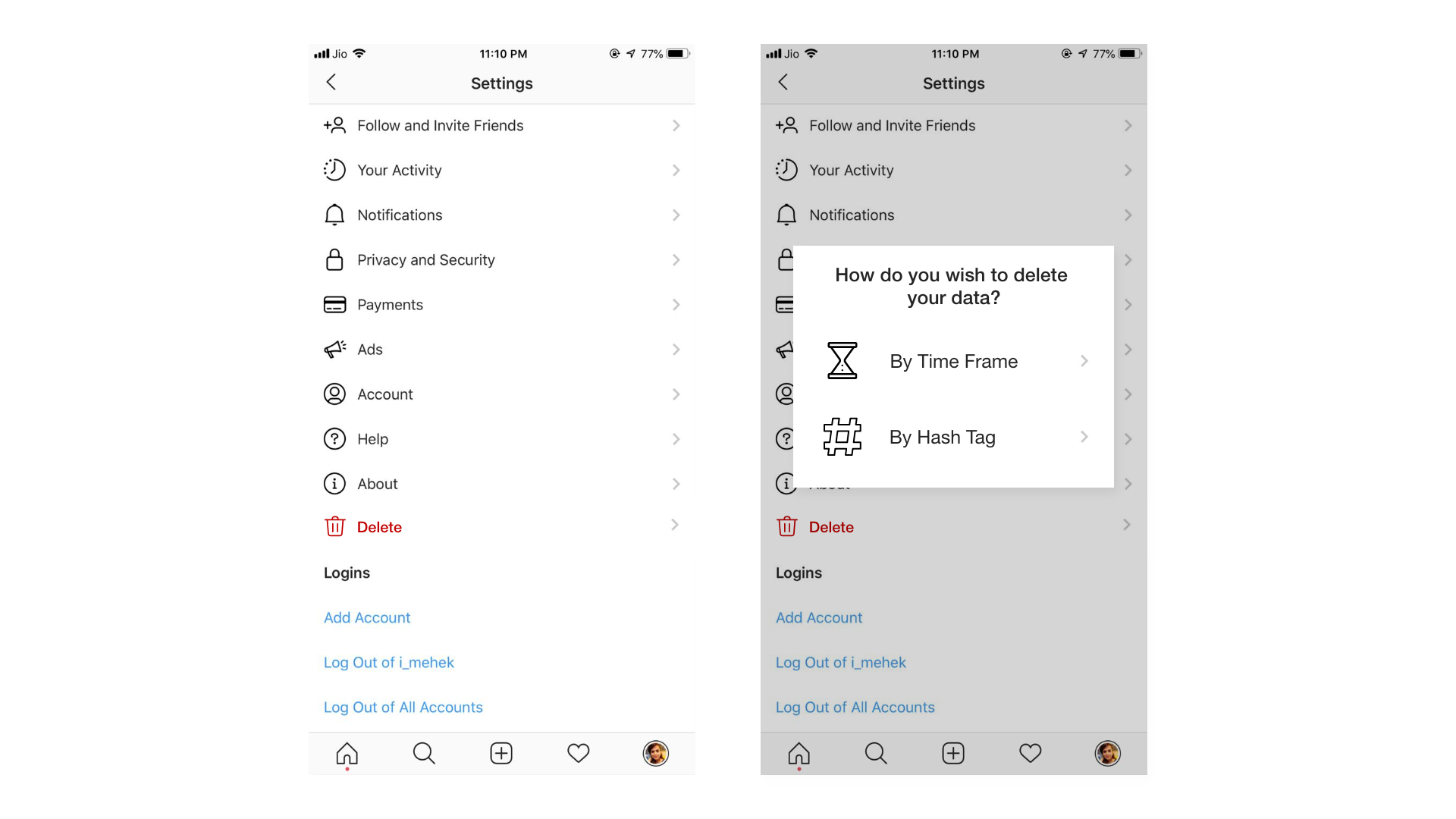
Task: Toggle the About section open
Action: [501, 484]
